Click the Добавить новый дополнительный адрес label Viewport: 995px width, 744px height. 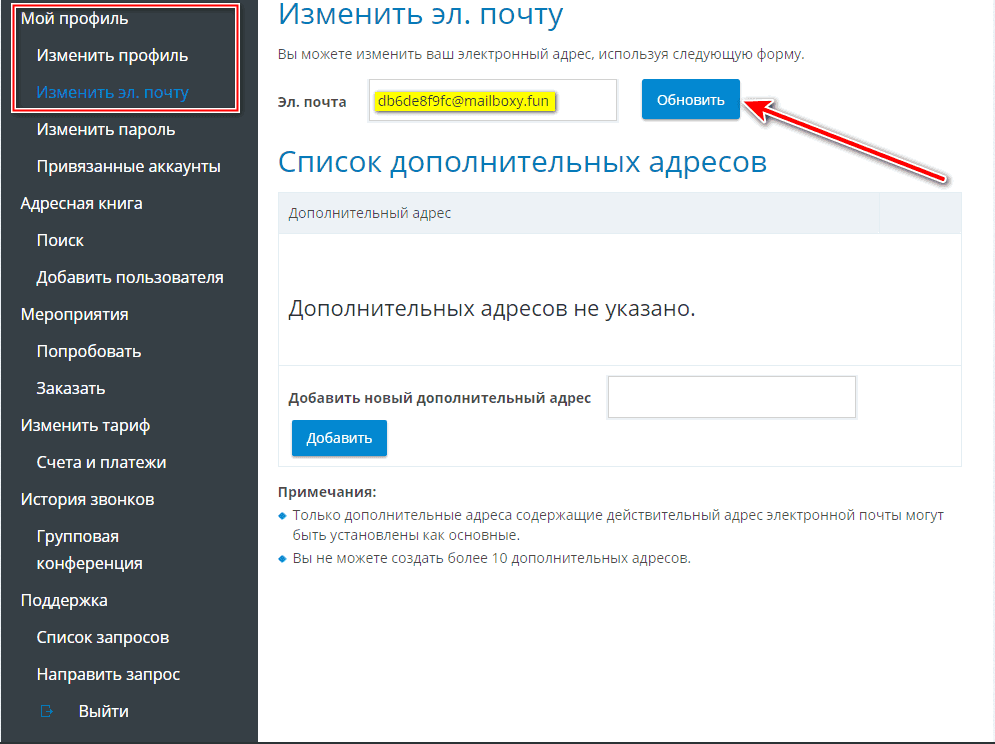tap(439, 398)
